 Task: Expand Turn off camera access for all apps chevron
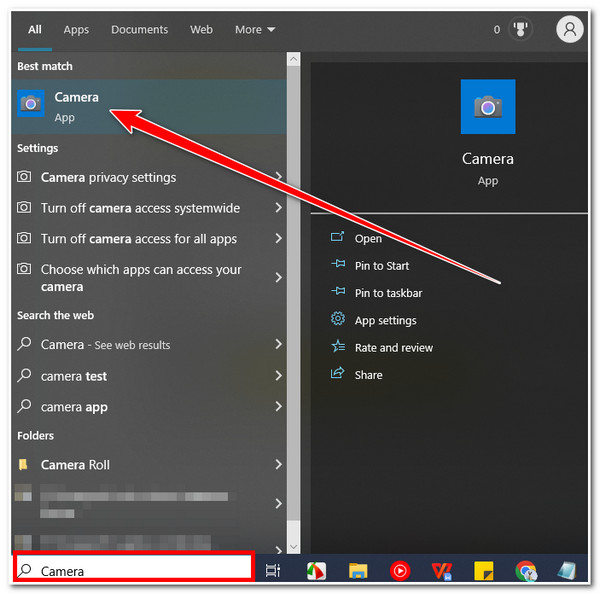(279, 238)
